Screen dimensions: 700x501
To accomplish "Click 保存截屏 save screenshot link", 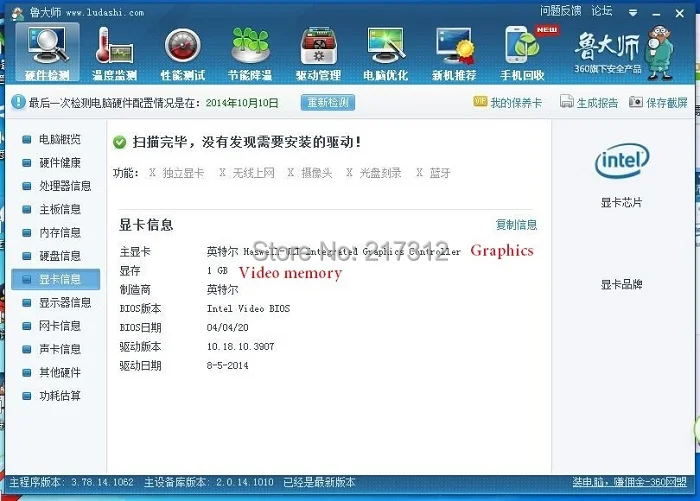I will (x=667, y=103).
